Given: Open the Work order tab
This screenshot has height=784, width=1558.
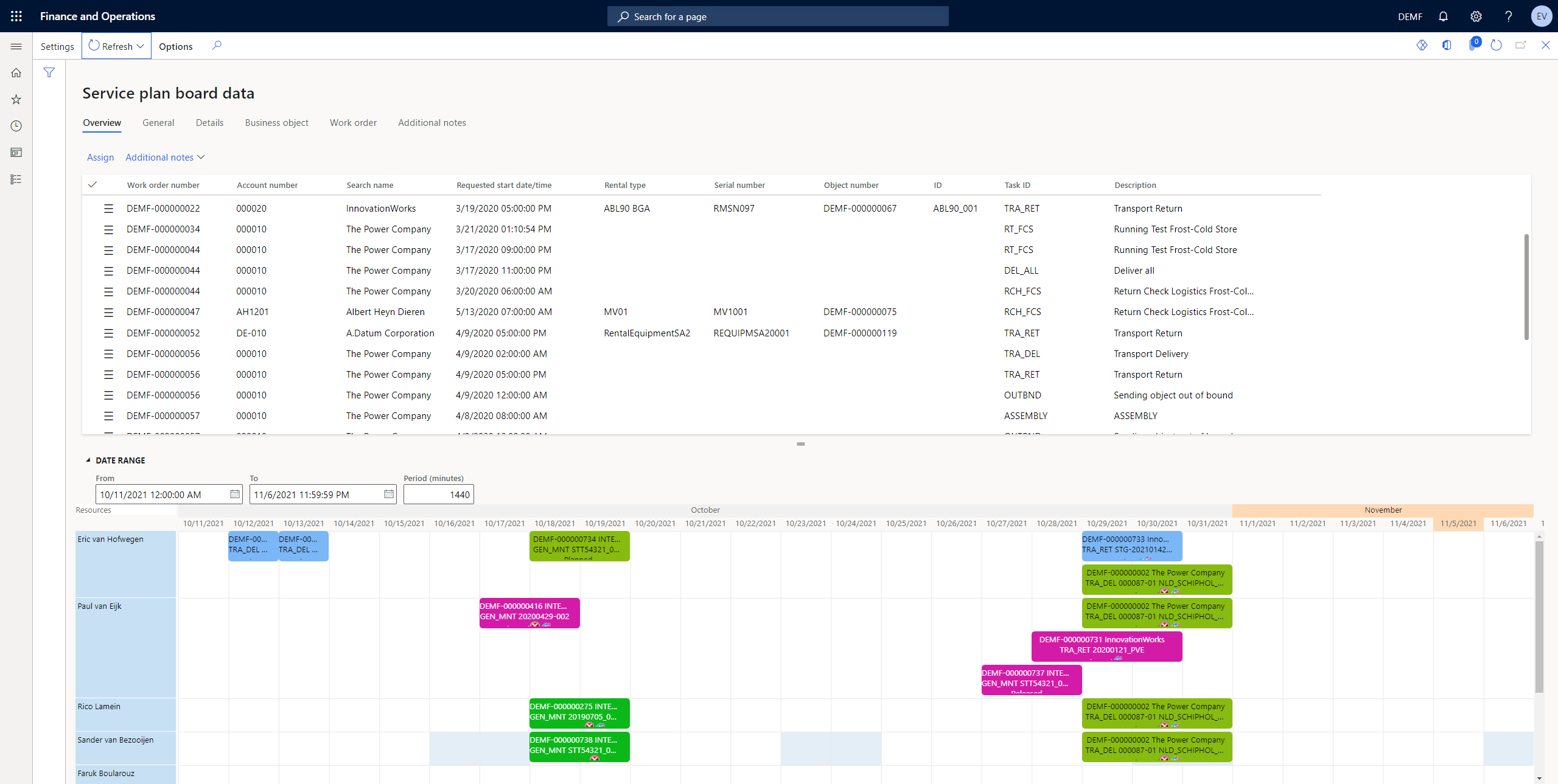Looking at the screenshot, I should tap(353, 122).
